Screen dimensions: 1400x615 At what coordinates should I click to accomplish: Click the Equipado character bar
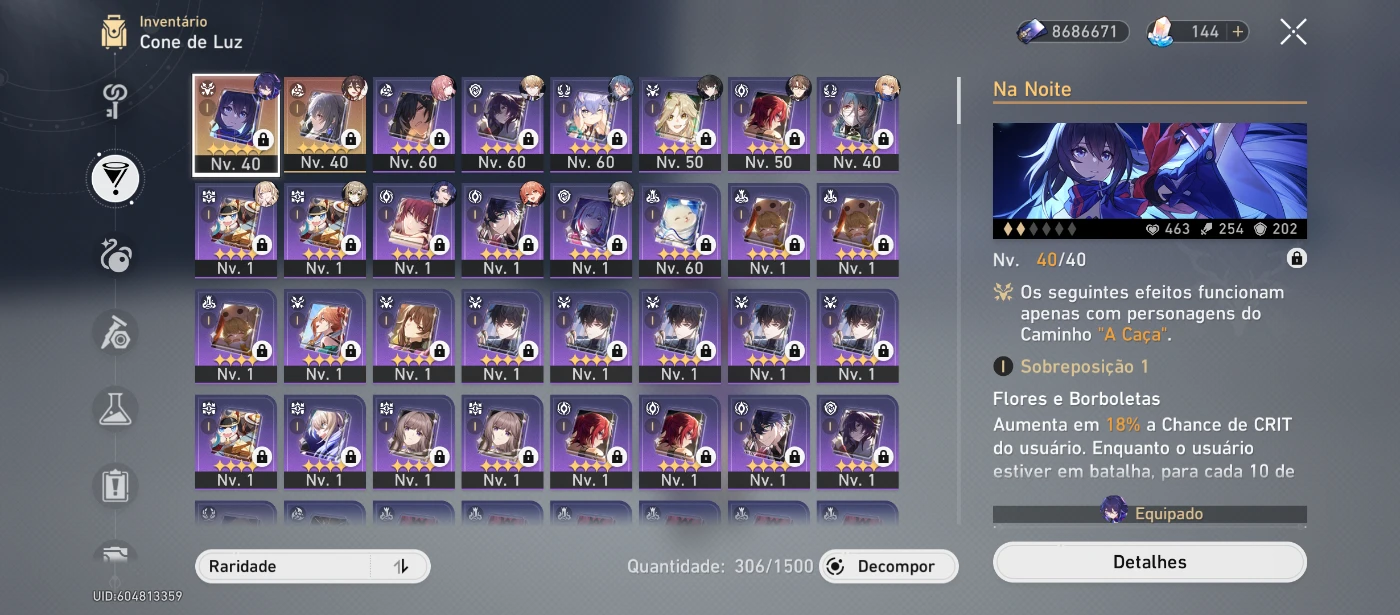click(1150, 514)
